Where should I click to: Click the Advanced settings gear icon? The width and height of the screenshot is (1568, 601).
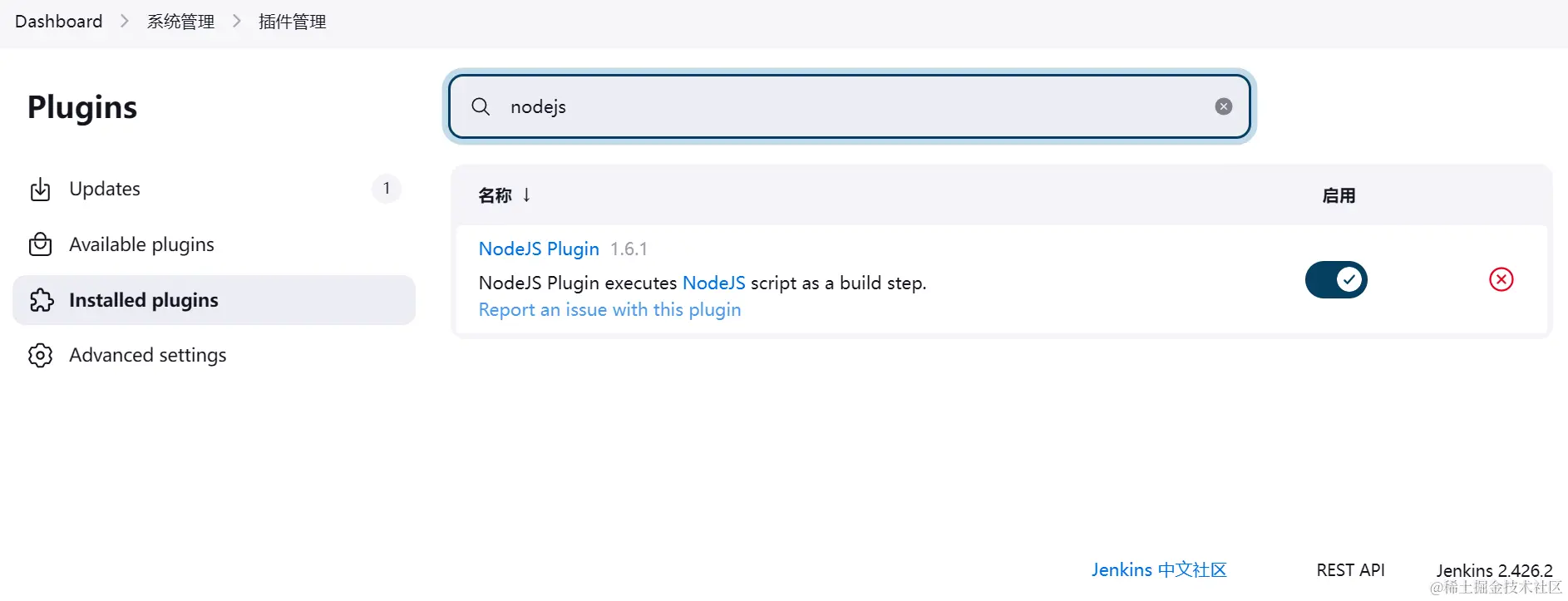pos(40,355)
